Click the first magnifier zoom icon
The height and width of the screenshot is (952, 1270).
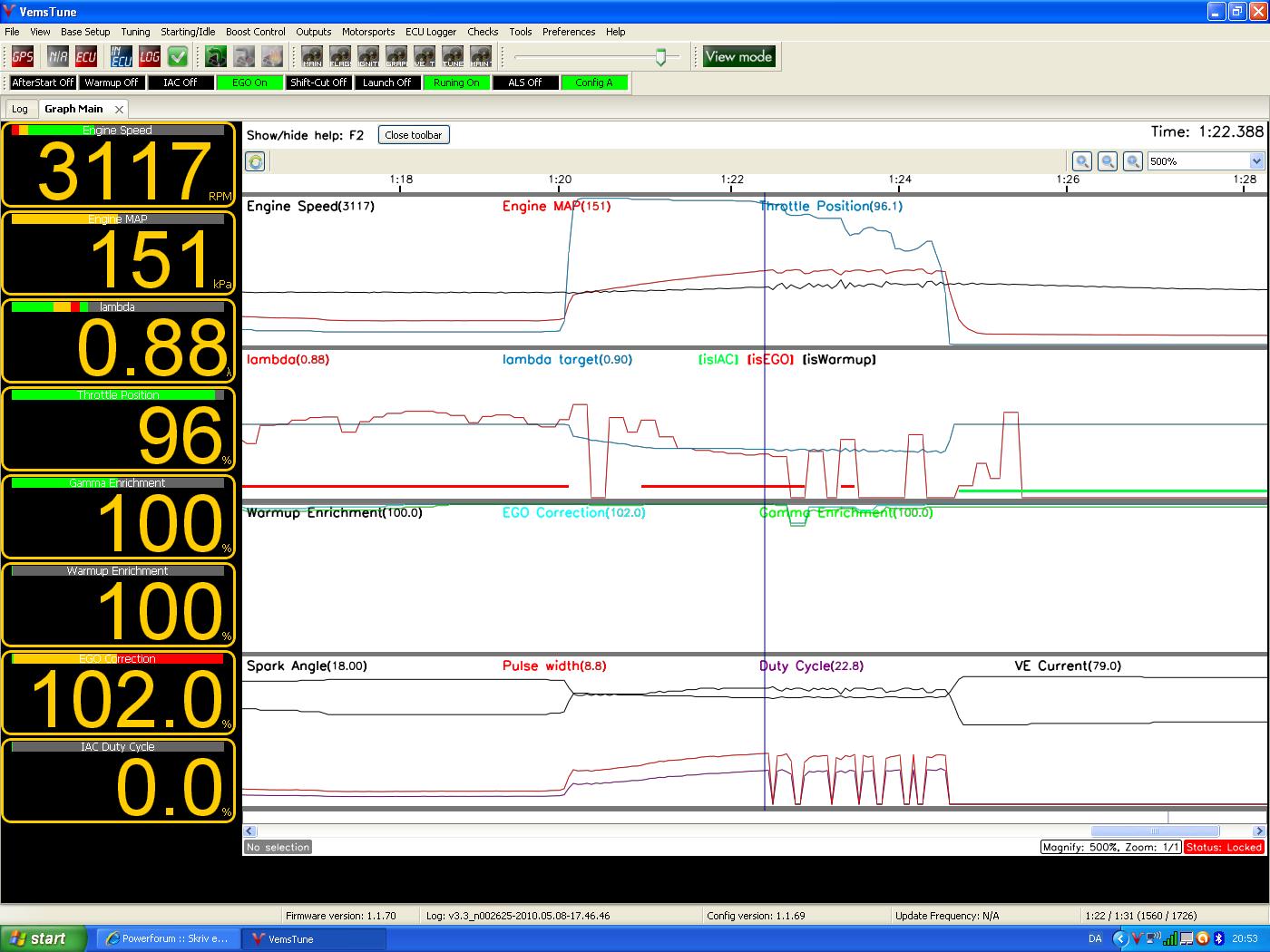[x=1082, y=161]
